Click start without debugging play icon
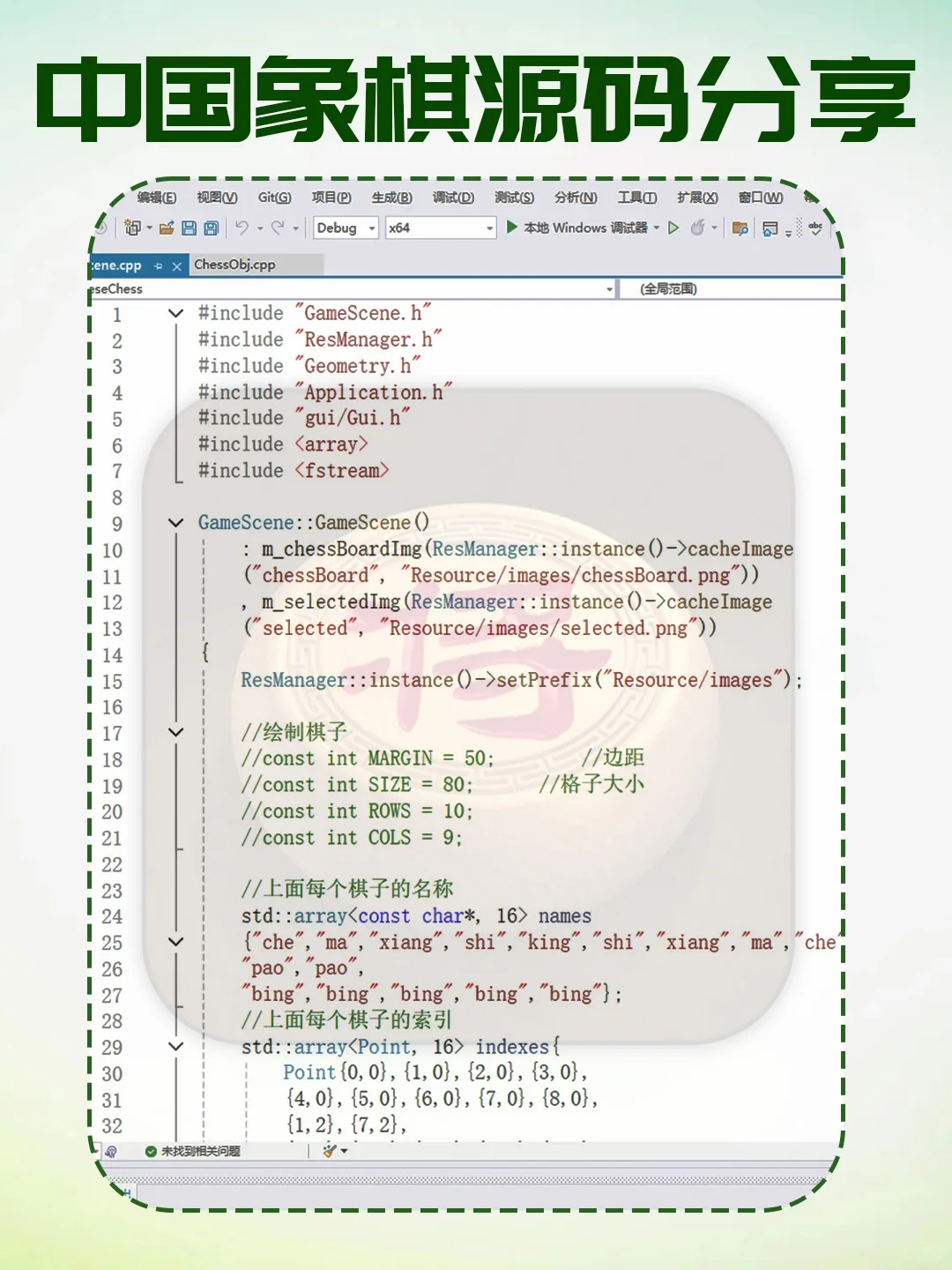The image size is (952, 1270). 673,228
